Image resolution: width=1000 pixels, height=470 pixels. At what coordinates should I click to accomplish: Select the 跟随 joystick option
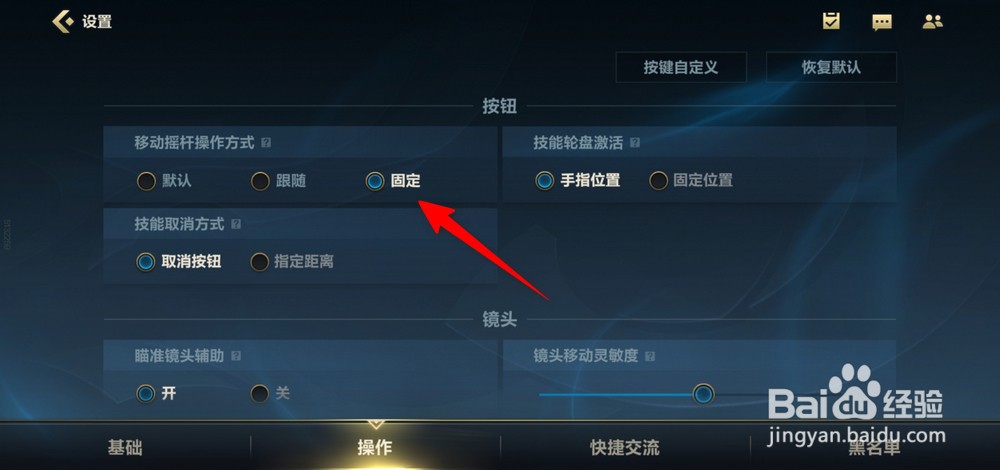[x=278, y=181]
